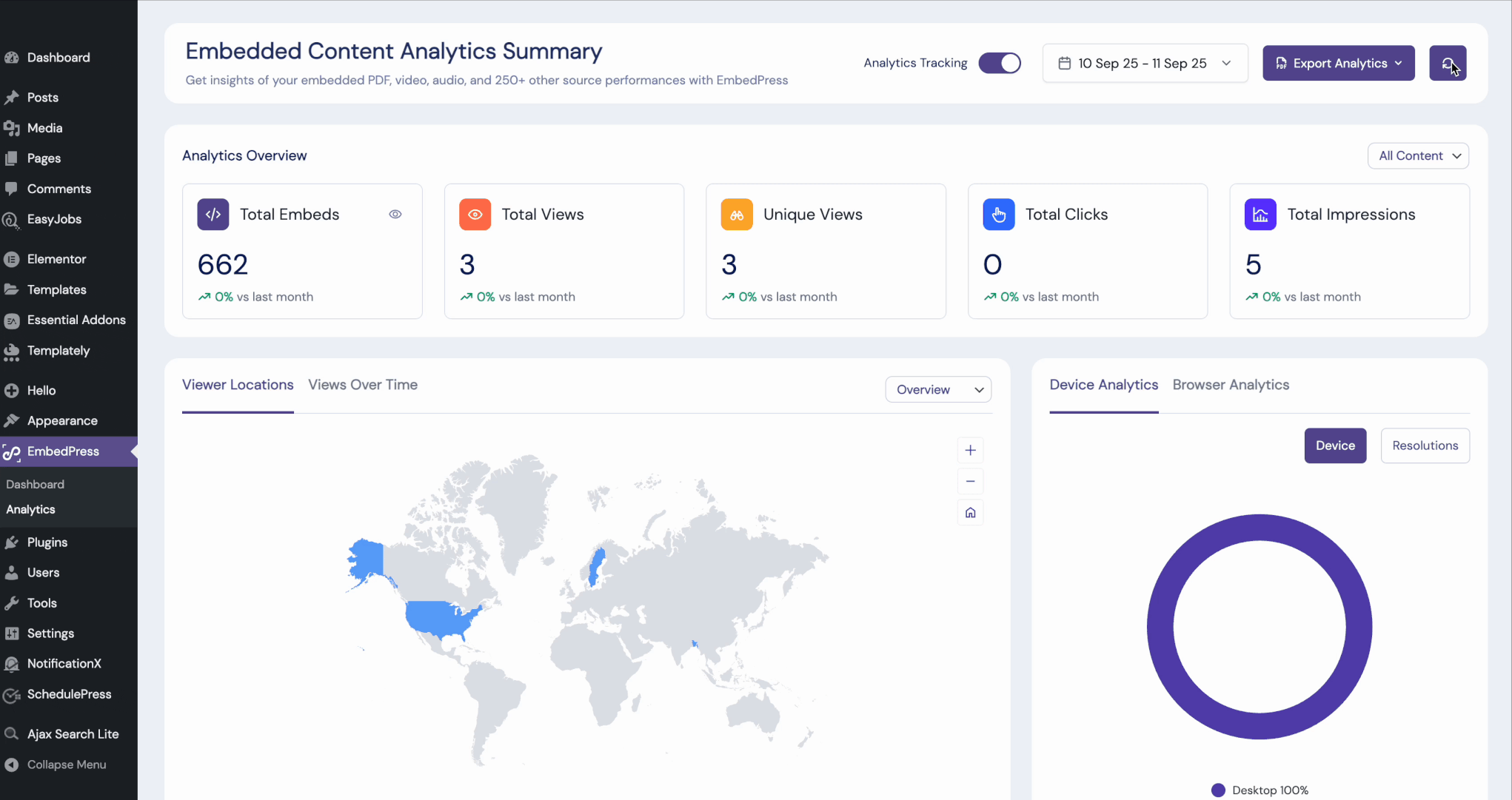Open the Pages menu item
The height and width of the screenshot is (800, 1512).
pyautogui.click(x=68, y=158)
